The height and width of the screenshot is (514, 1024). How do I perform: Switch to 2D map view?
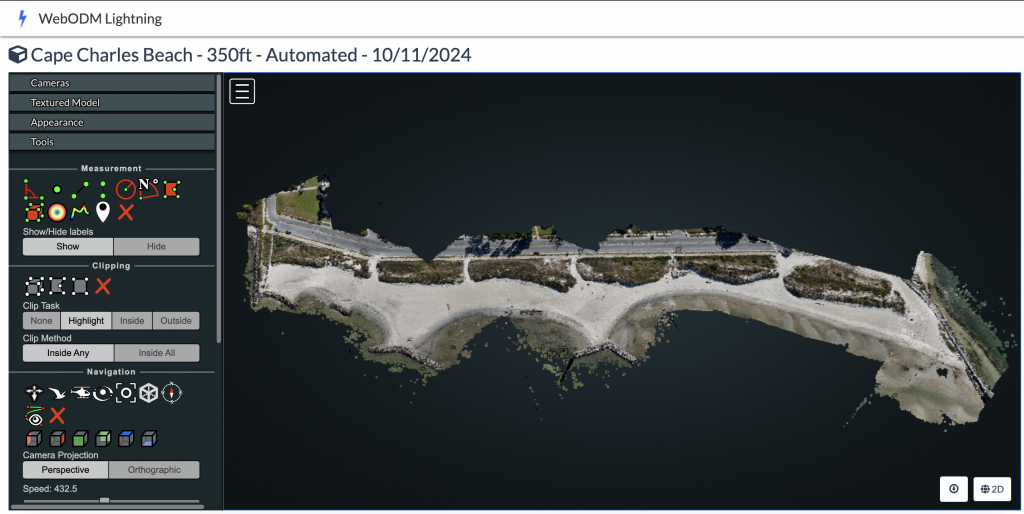pyautogui.click(x=992, y=489)
